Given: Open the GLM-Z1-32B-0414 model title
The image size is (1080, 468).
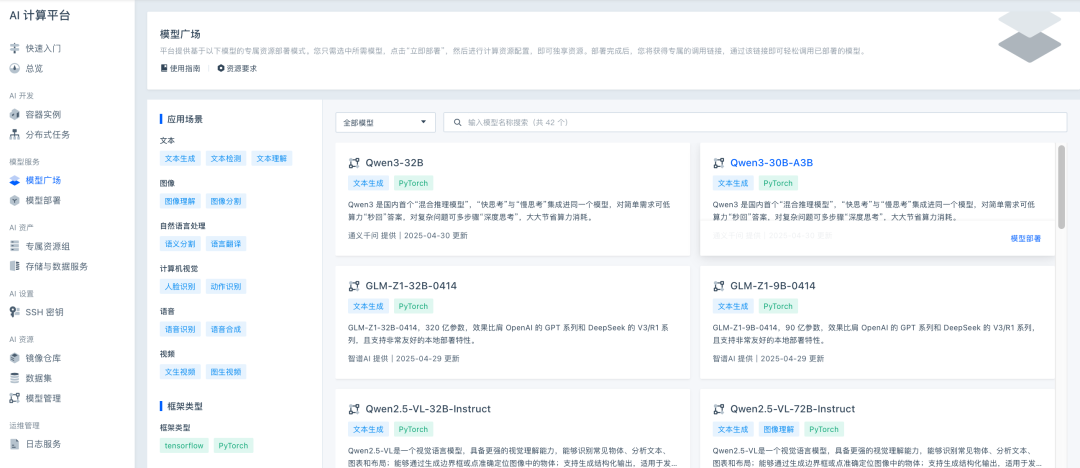Looking at the screenshot, I should pyautogui.click(x=411, y=286).
